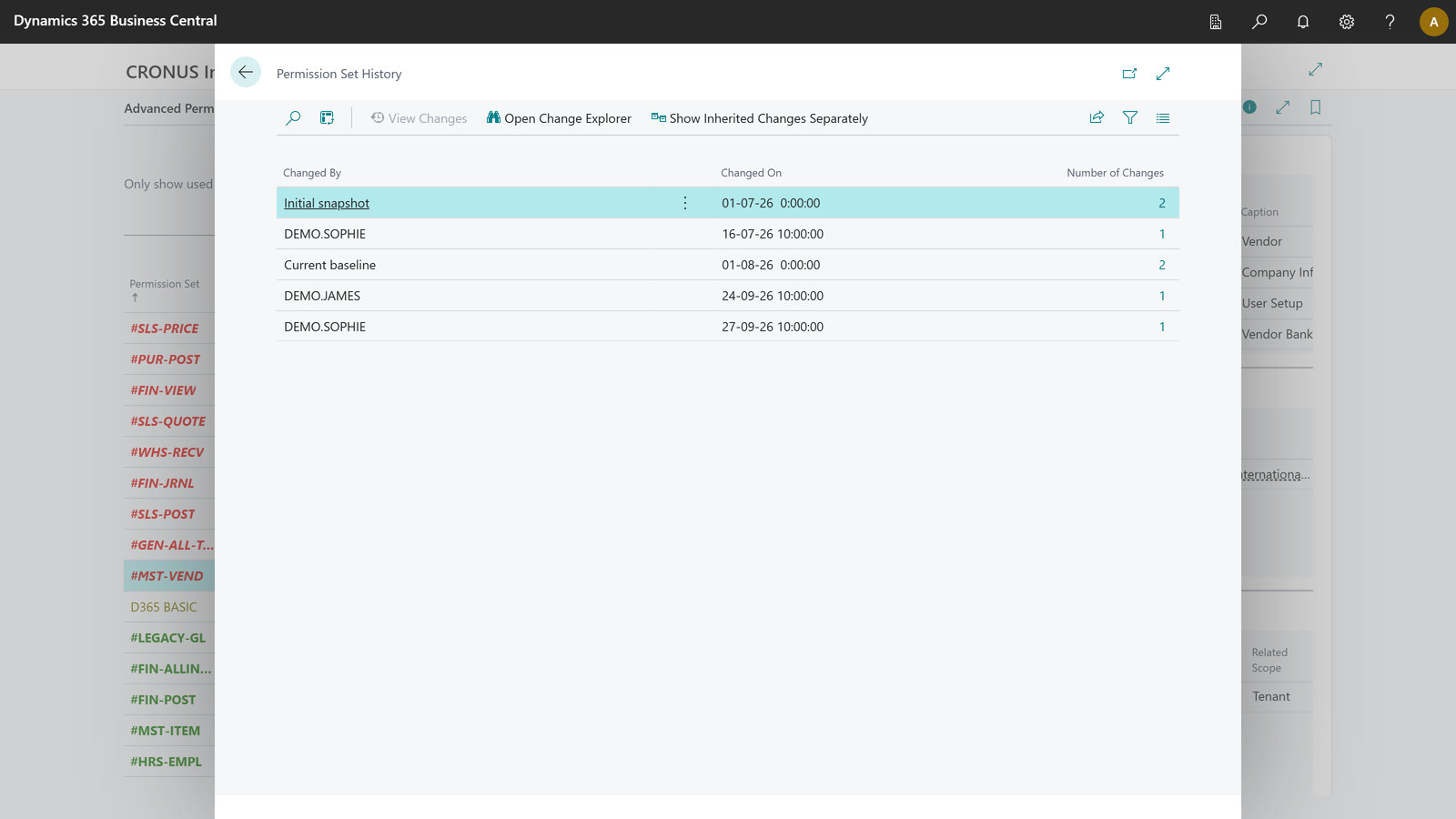Select the Current baseline row
1456x819 pixels.
pos(728,265)
